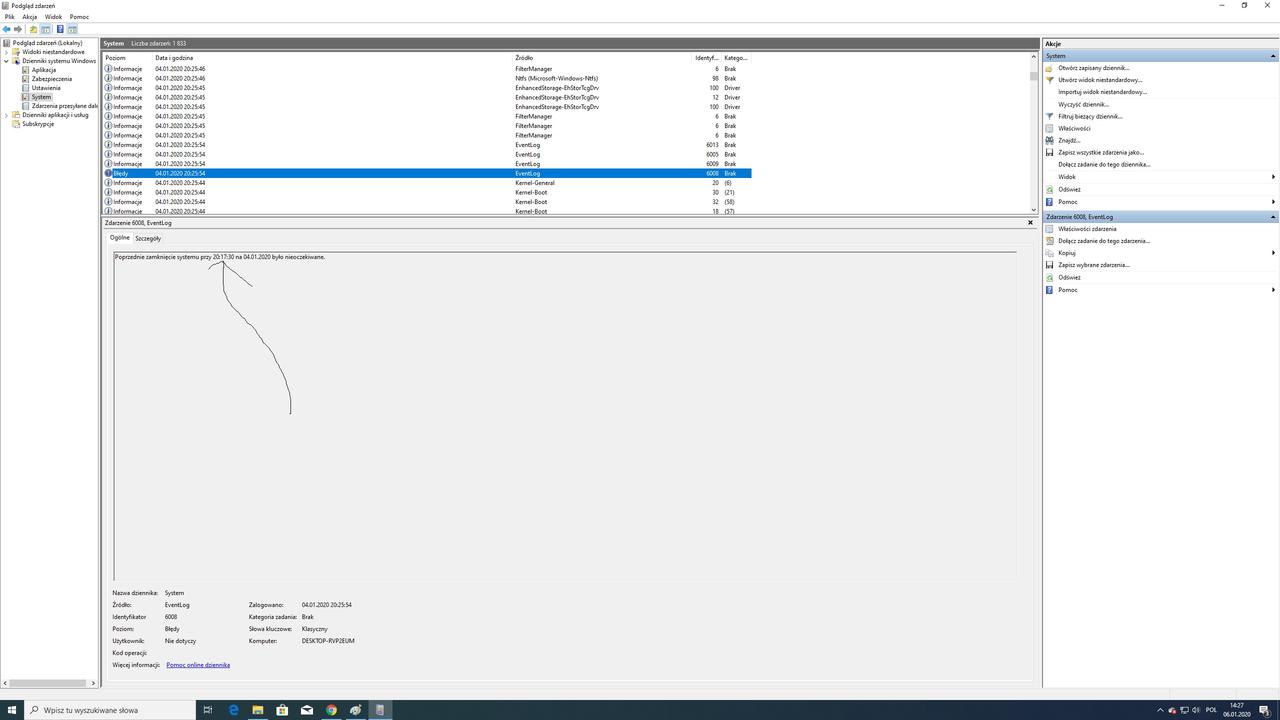The height and width of the screenshot is (720, 1280).
Task: Click the Pomoc help icon on toolbar
Action: (60, 29)
